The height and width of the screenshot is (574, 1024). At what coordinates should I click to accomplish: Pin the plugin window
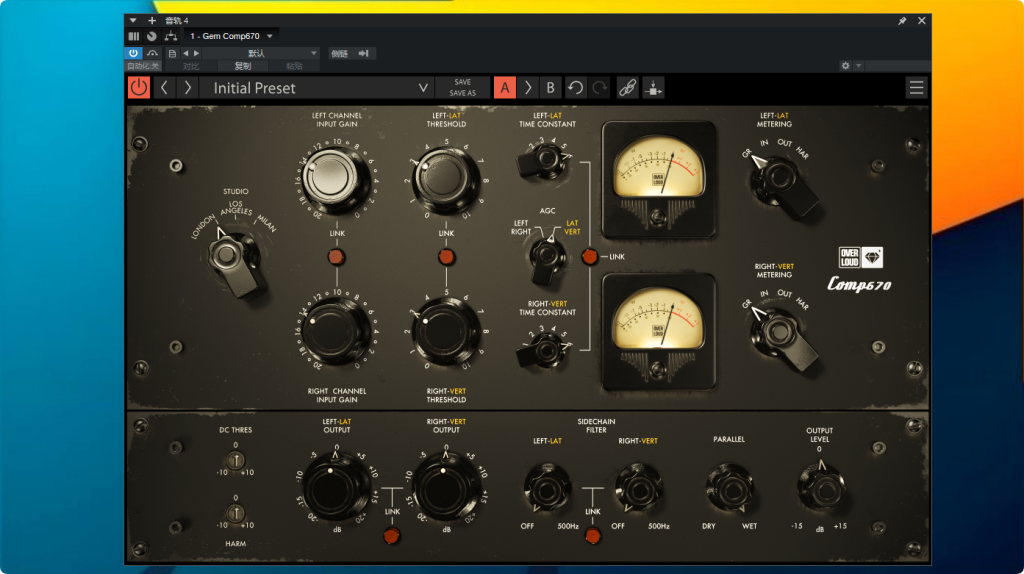coord(902,21)
